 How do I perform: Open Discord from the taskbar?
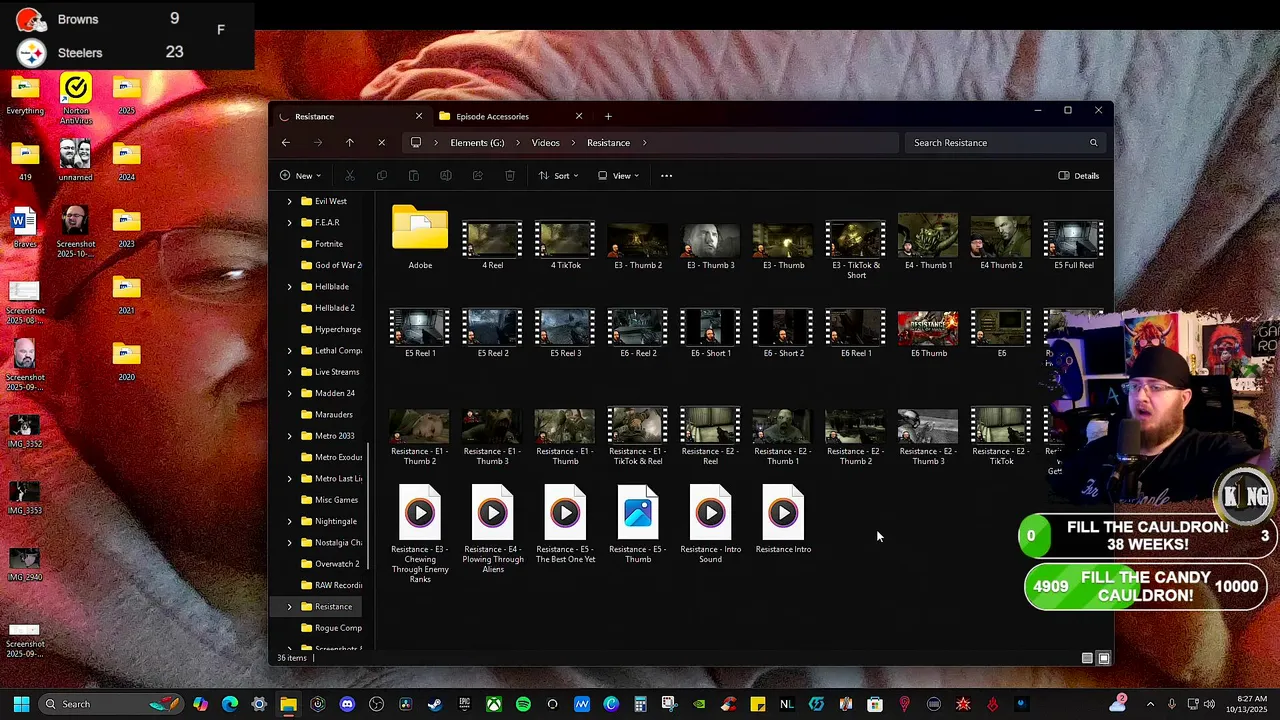pyautogui.click(x=347, y=704)
